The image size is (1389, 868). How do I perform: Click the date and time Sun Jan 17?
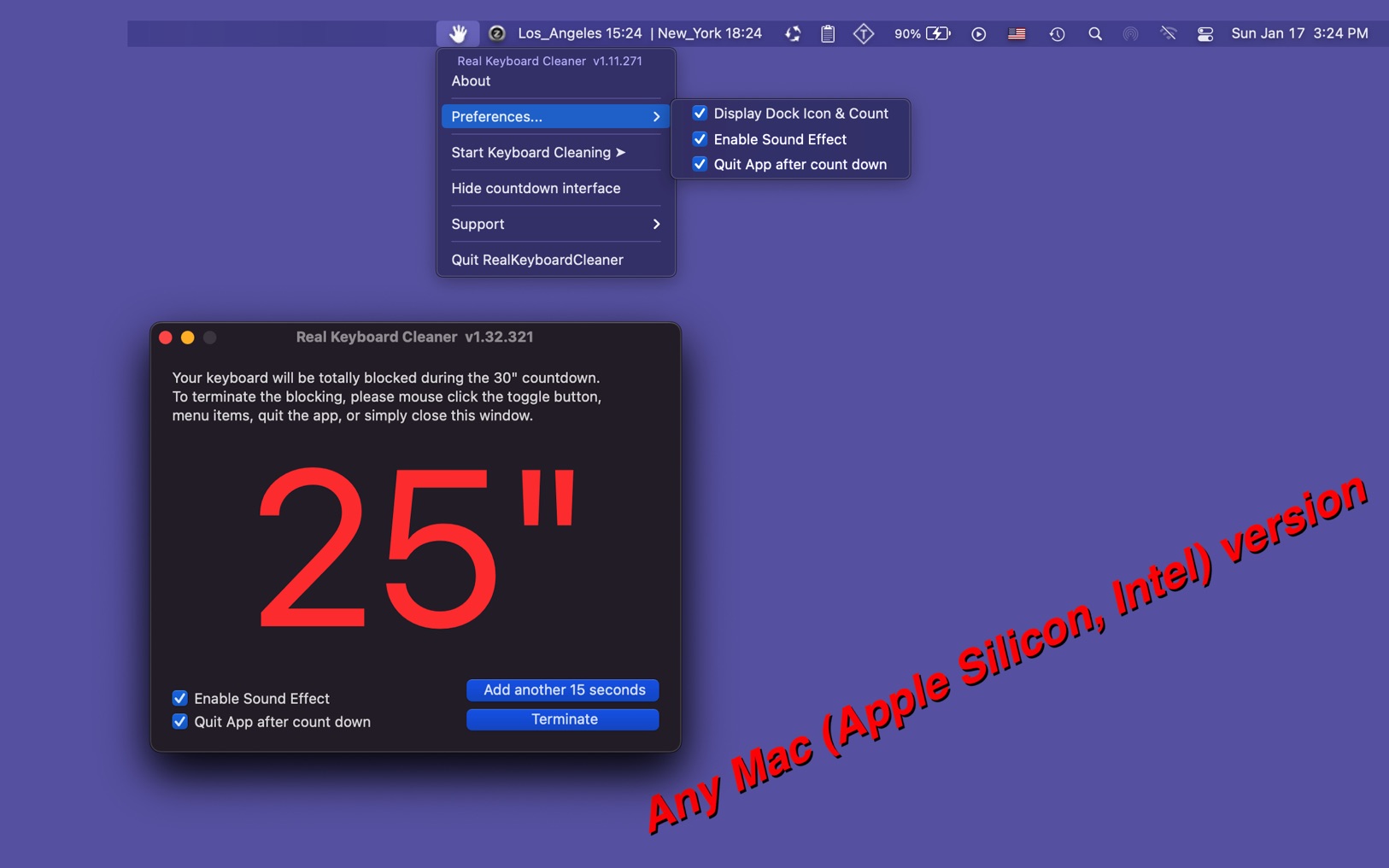coord(1299,33)
